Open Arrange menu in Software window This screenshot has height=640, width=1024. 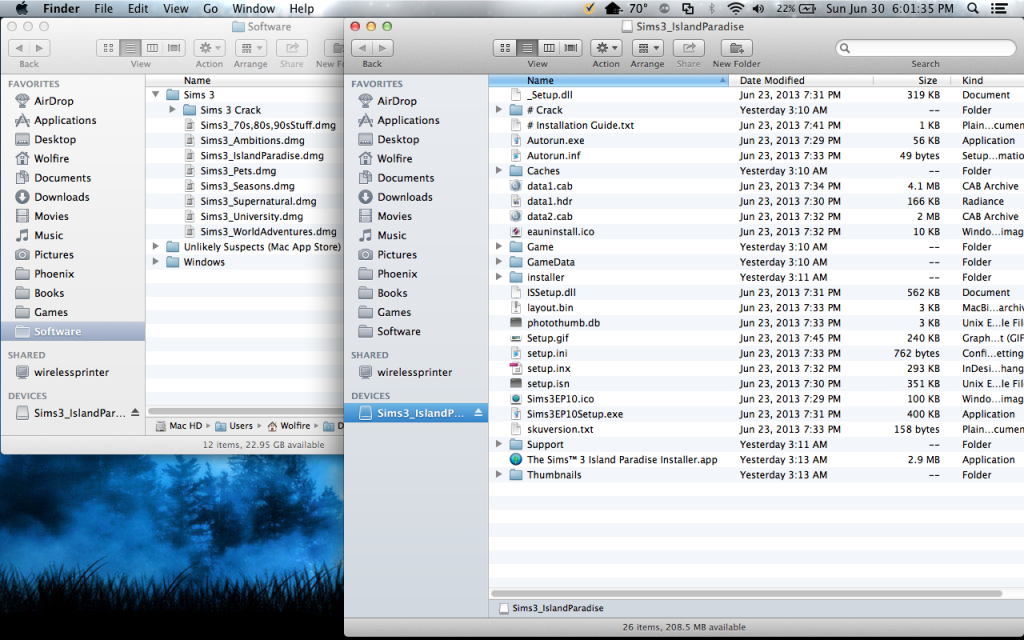point(251,48)
